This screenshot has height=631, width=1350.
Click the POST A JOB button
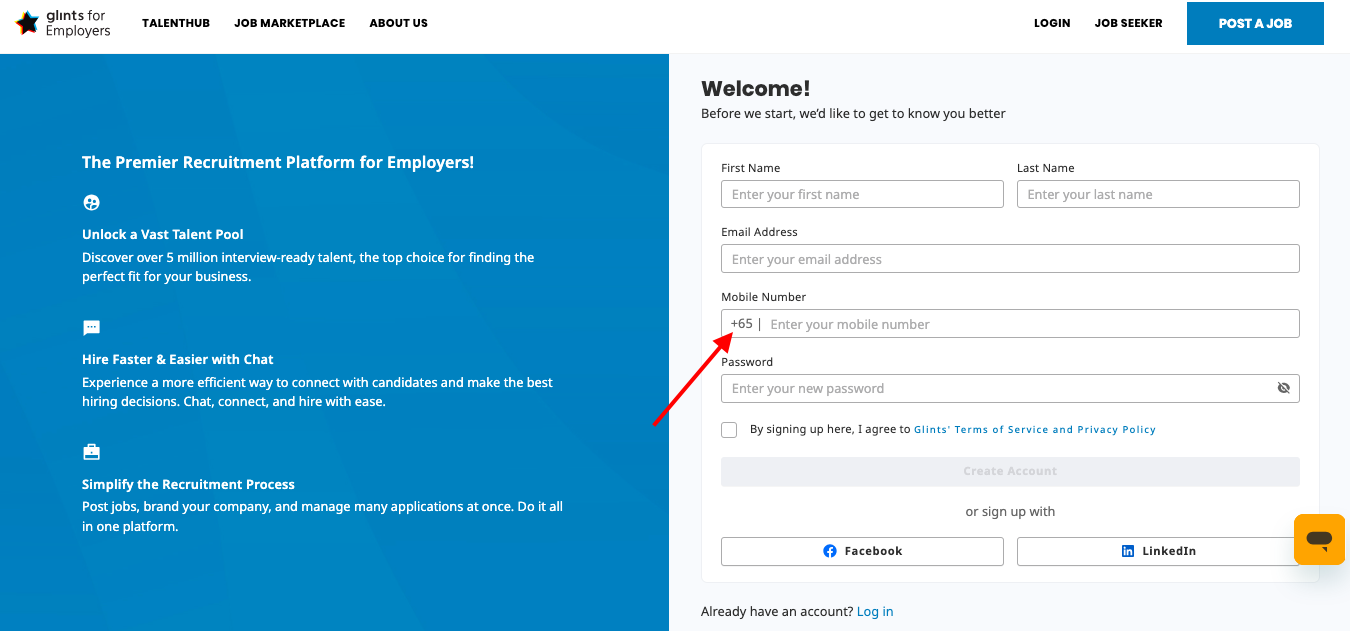[1255, 23]
